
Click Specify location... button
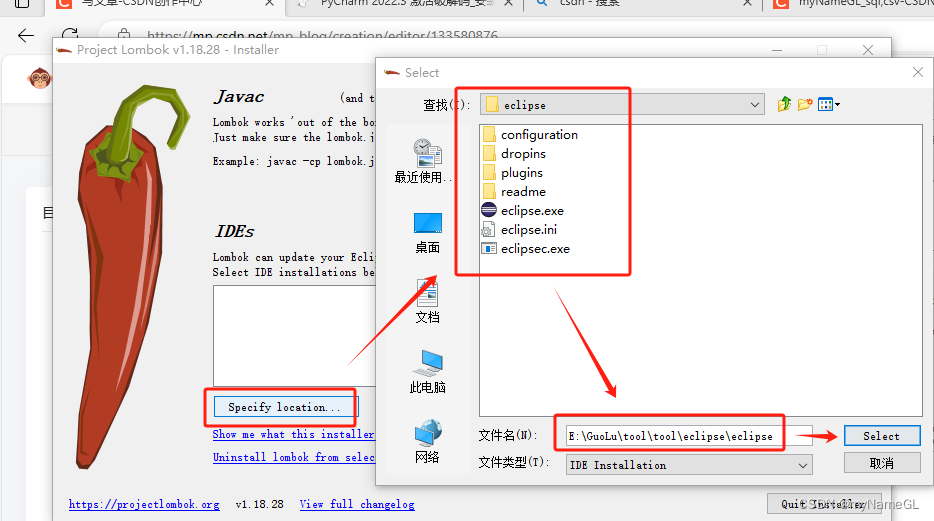click(284, 407)
